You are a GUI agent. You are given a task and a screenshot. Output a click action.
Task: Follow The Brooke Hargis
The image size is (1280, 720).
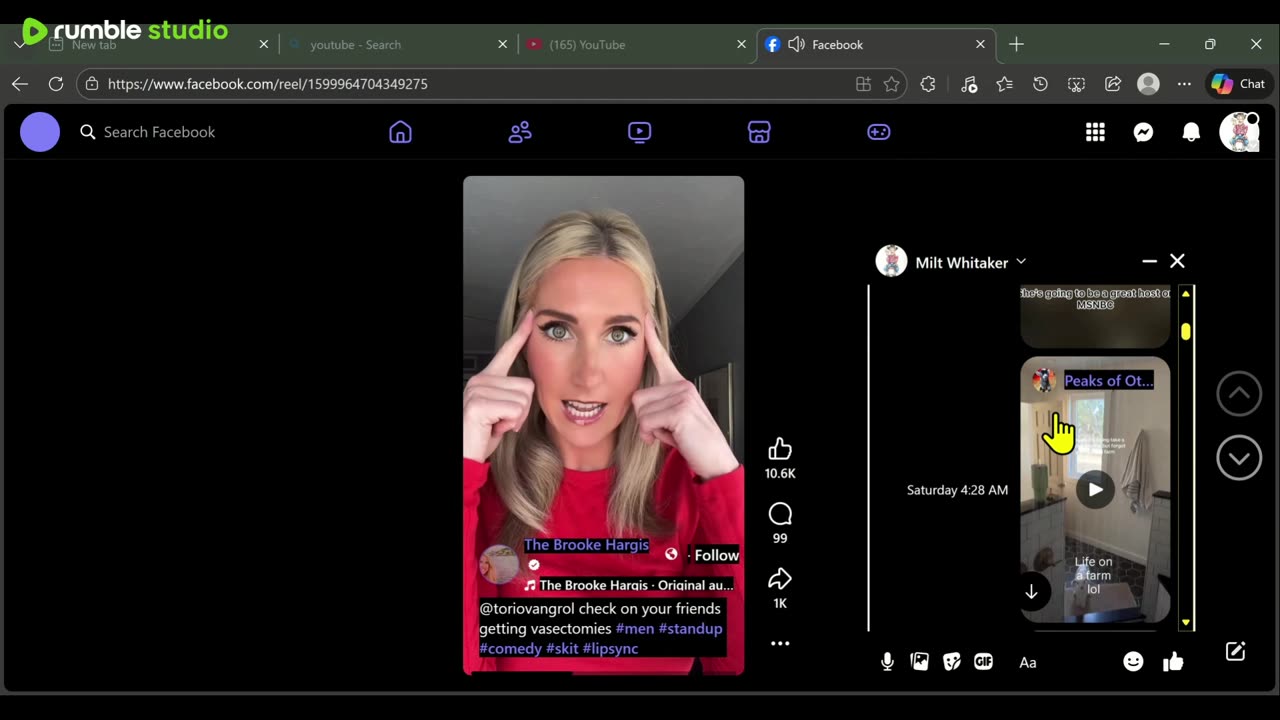coord(717,555)
